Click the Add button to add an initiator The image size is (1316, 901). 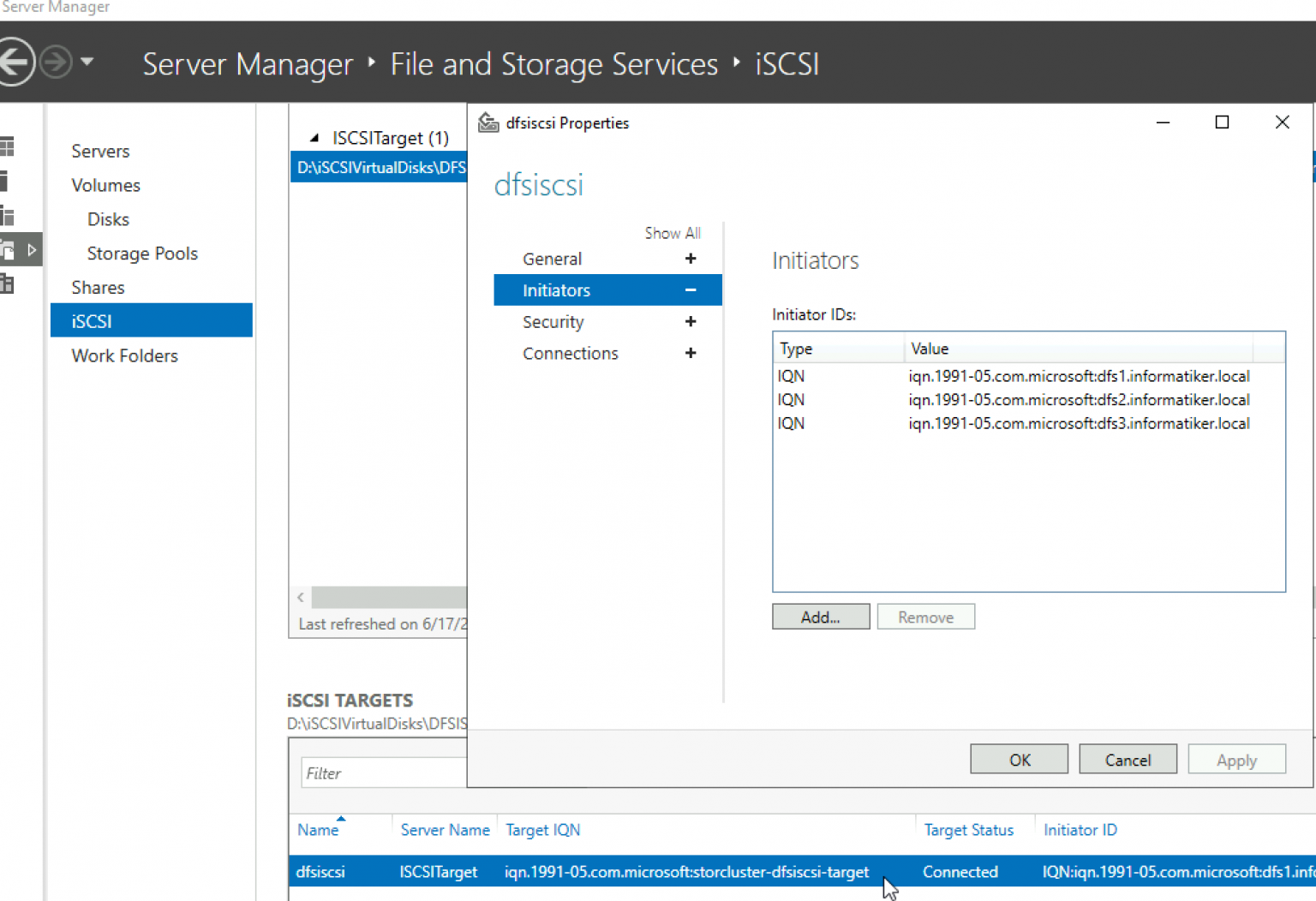(x=820, y=616)
